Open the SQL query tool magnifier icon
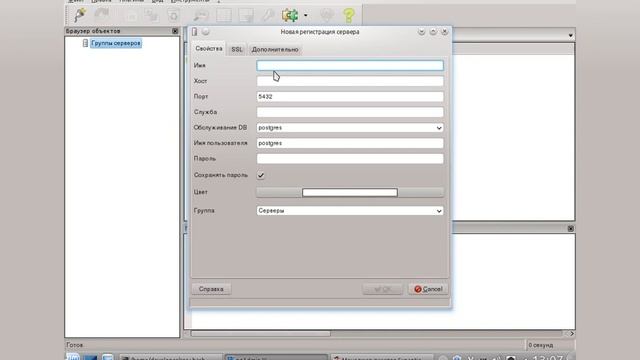The width and height of the screenshot is (640, 360). click(x=201, y=16)
